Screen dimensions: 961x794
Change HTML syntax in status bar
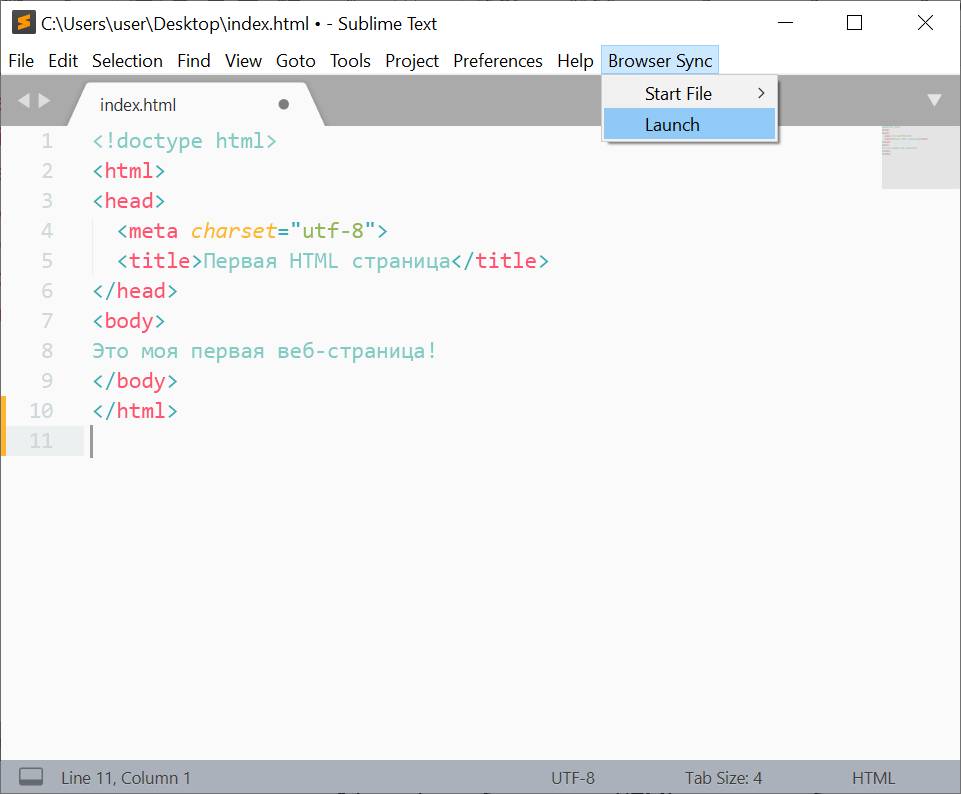tap(873, 777)
